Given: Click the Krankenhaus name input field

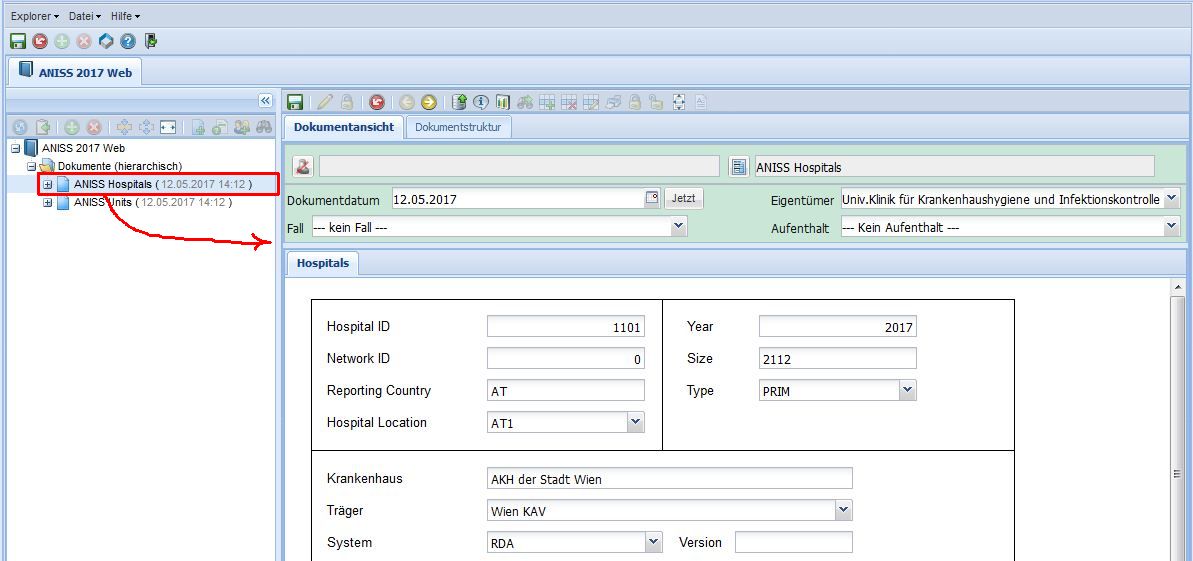Looking at the screenshot, I should 669,479.
